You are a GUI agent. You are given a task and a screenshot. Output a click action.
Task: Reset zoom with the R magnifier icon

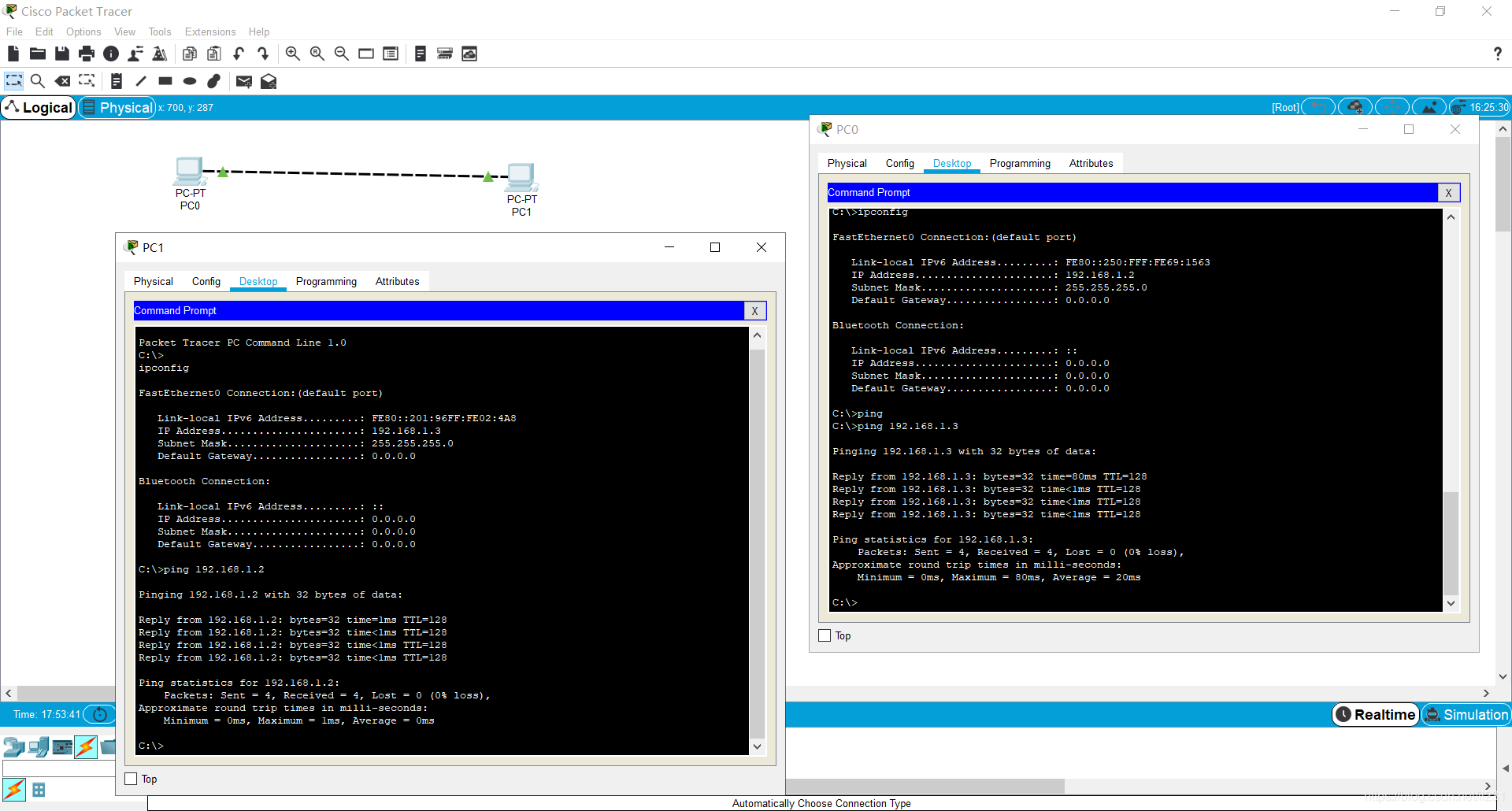pyautogui.click(x=317, y=54)
